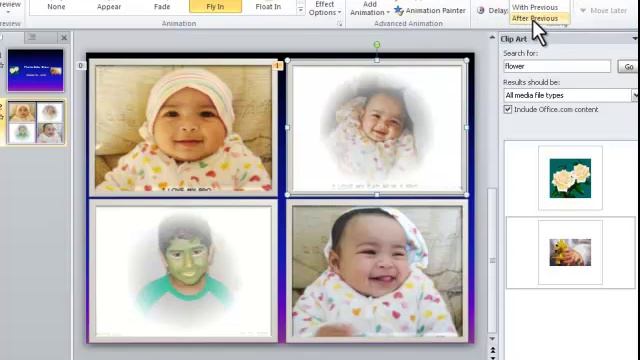640x360 pixels.
Task: Select the four-photo slide thumbnail
Action: (x=36, y=122)
